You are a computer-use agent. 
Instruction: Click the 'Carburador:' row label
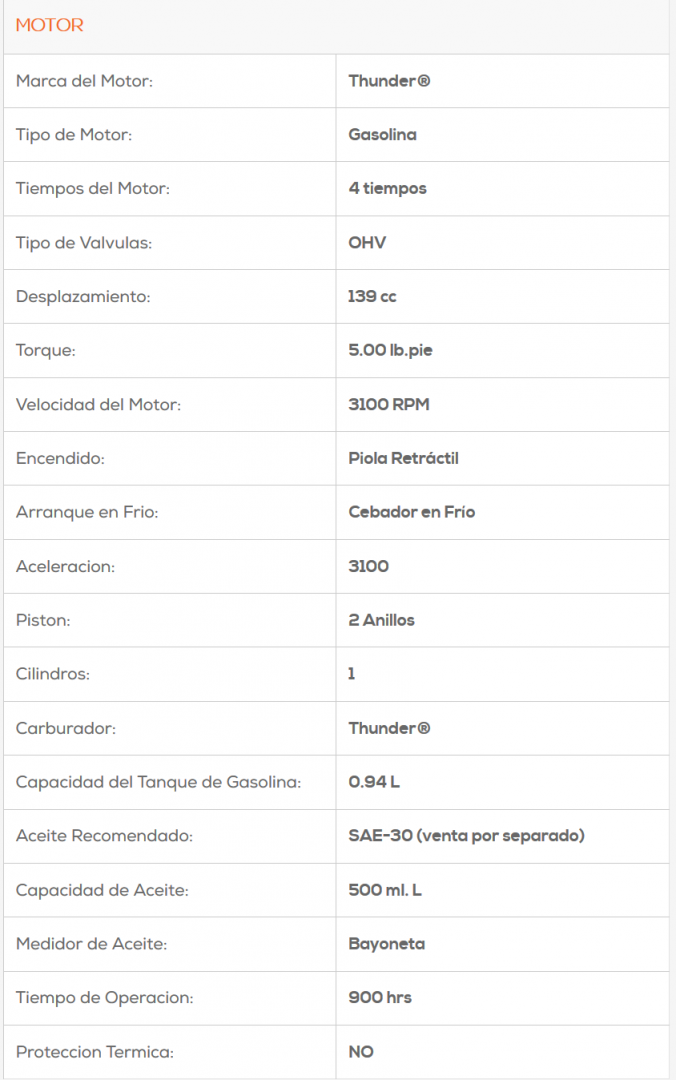(66, 729)
